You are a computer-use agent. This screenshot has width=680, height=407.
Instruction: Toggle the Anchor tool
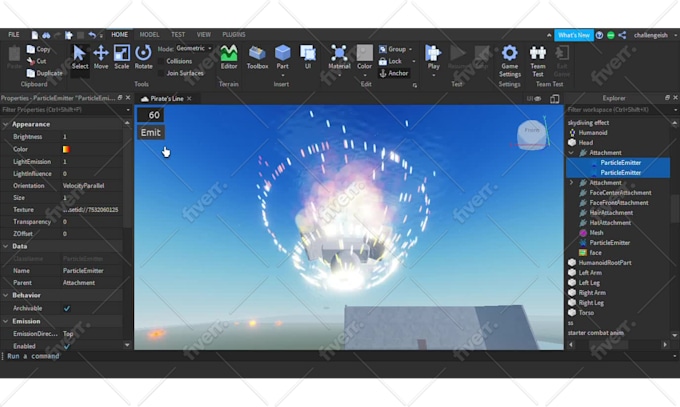pos(394,73)
